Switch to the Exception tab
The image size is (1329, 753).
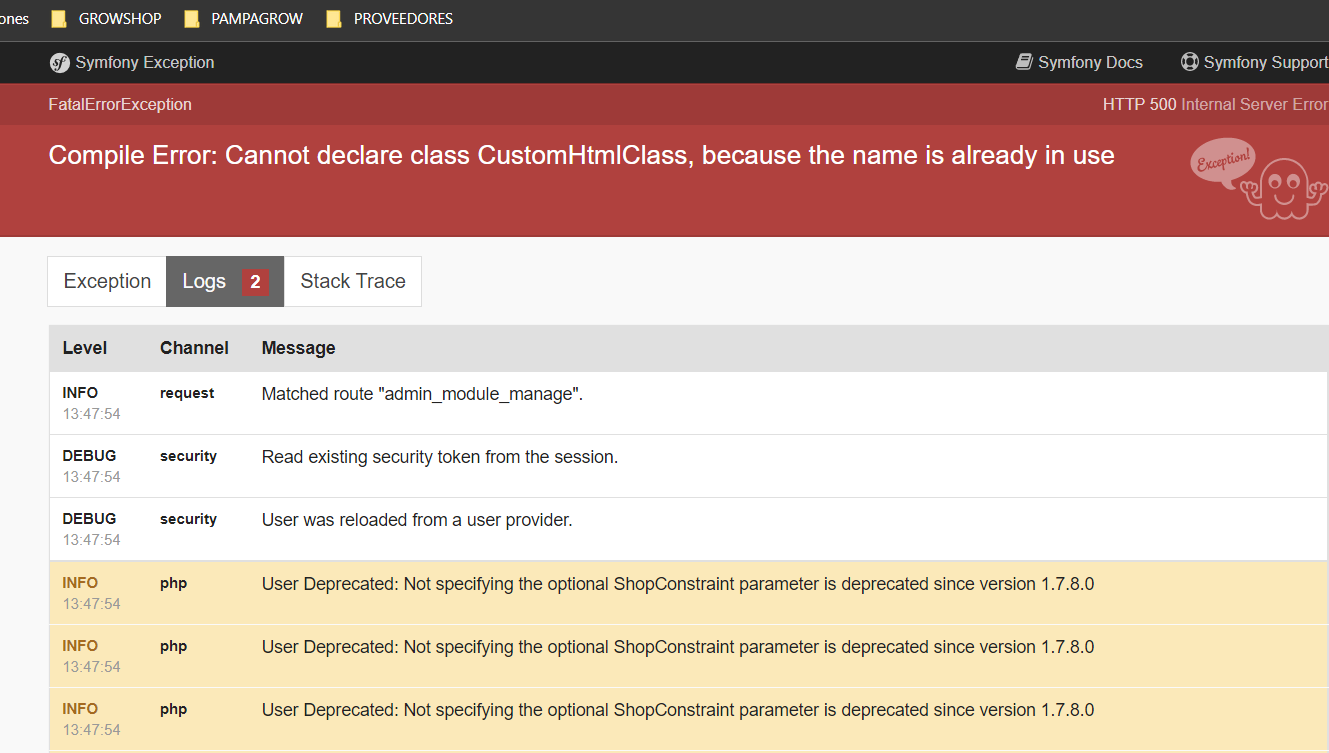pyautogui.click(x=107, y=282)
